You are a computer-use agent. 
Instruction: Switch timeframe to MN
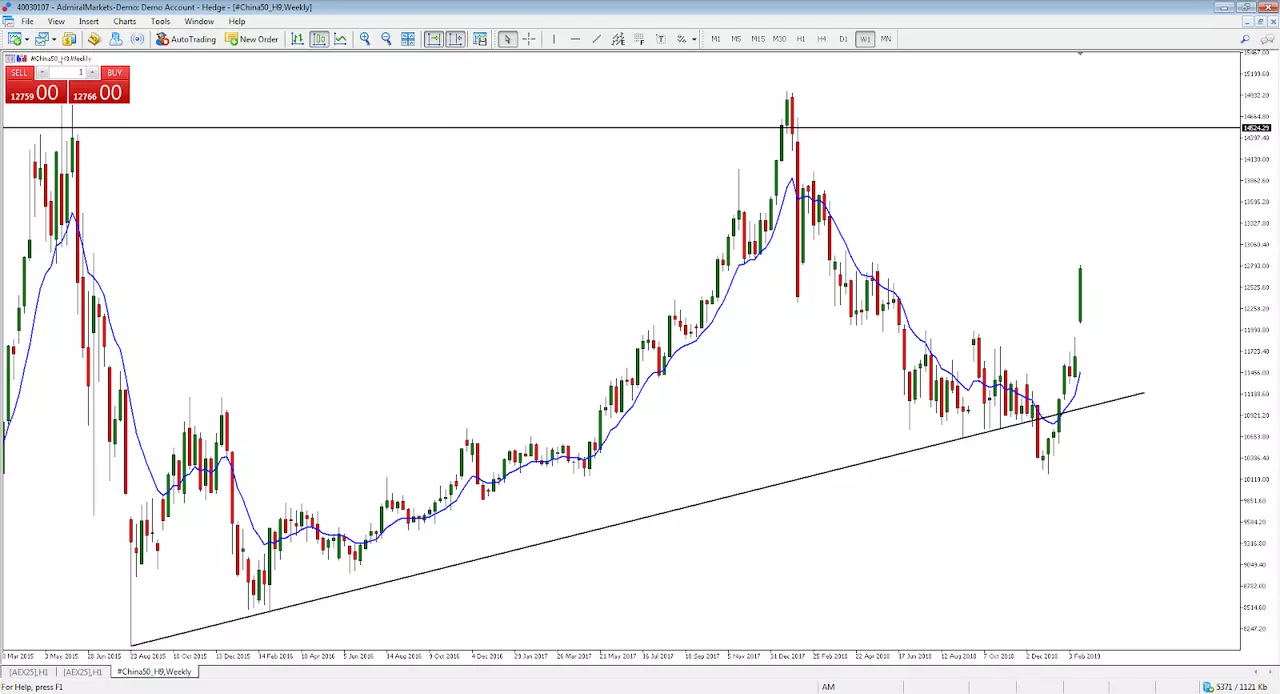886,39
